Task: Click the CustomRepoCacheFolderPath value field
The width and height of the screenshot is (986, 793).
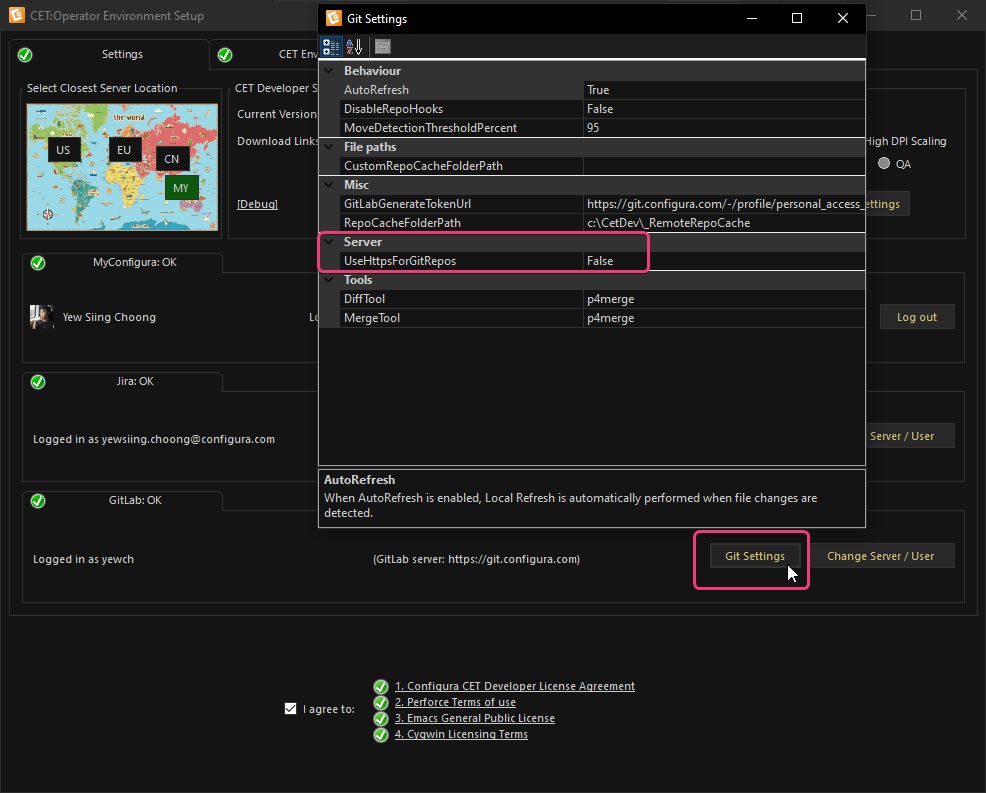Action: pyautogui.click(x=724, y=166)
